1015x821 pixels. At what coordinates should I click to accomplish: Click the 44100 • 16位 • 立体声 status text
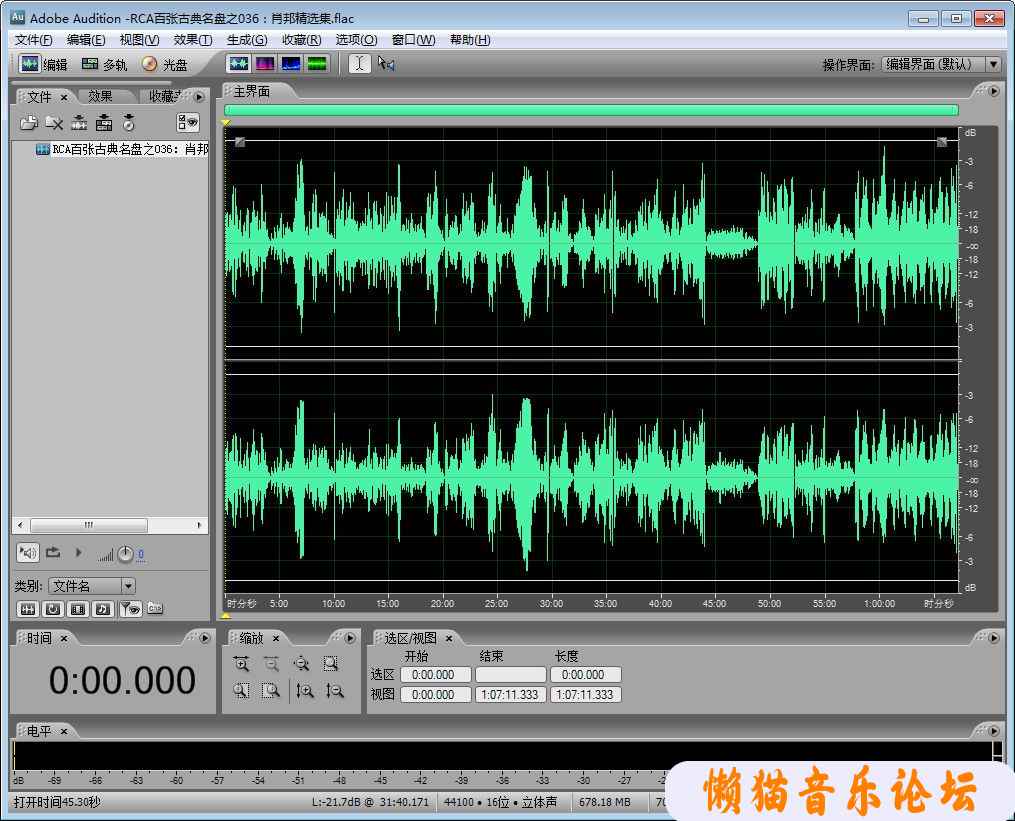click(500, 802)
